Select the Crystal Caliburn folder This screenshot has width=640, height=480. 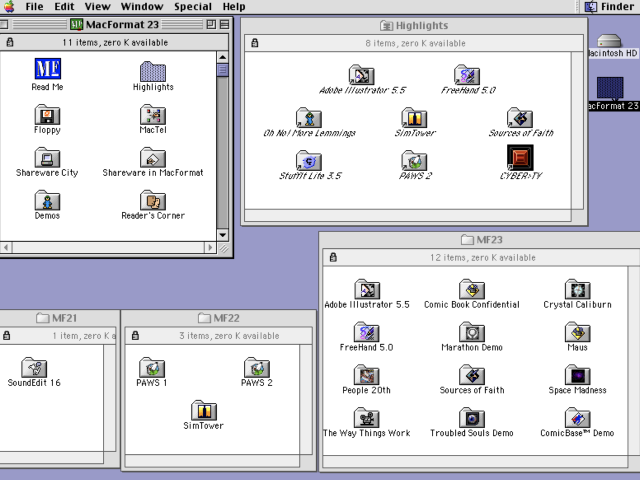(x=578, y=289)
